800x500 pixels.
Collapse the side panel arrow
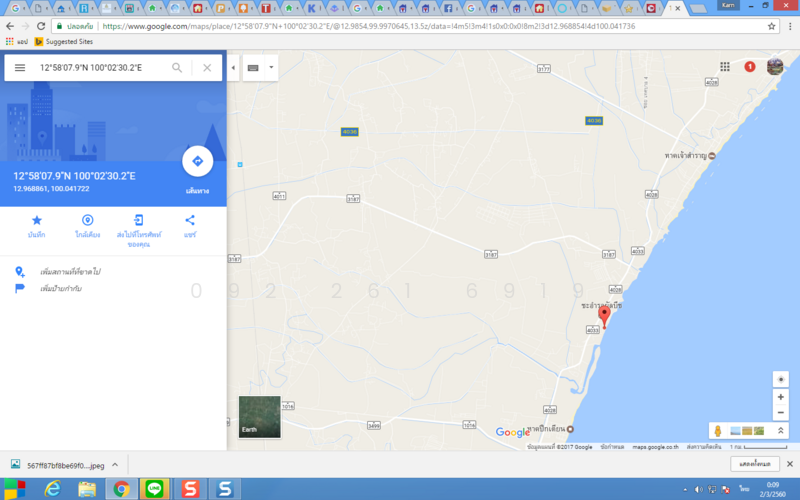pos(233,68)
